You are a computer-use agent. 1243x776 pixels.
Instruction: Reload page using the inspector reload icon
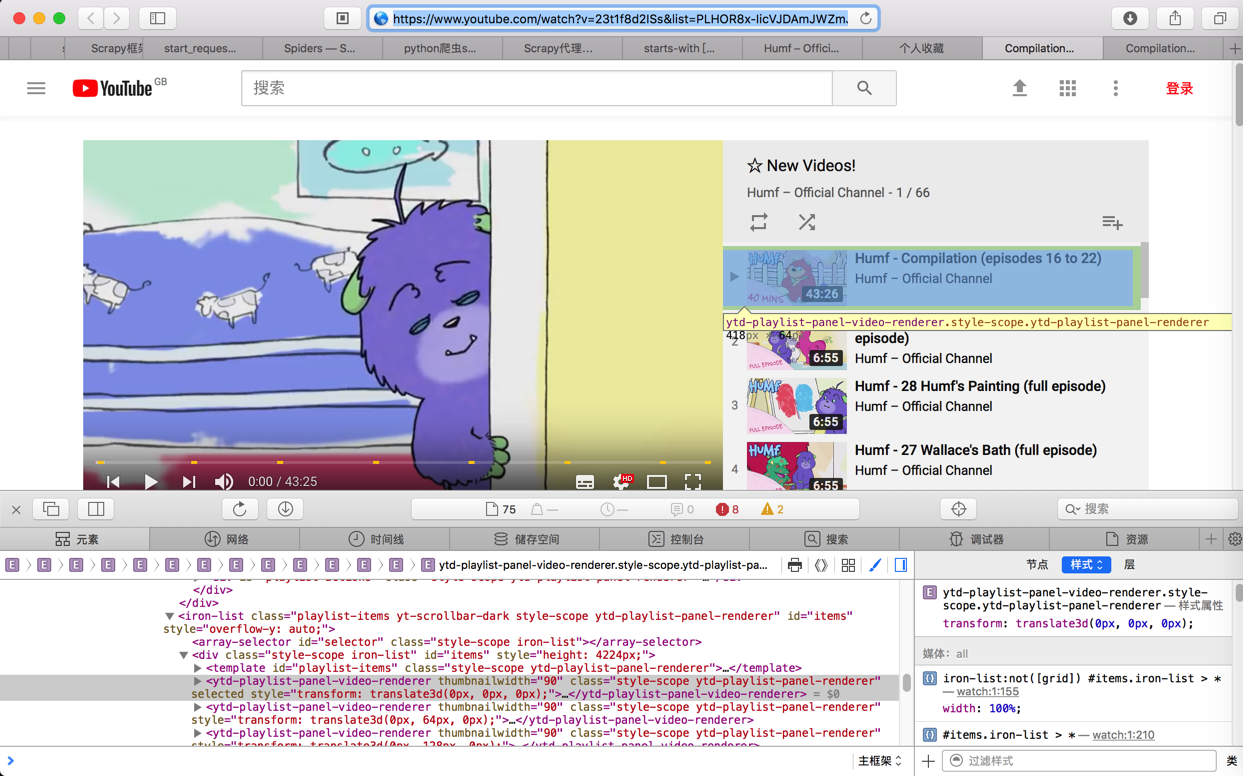pos(239,509)
